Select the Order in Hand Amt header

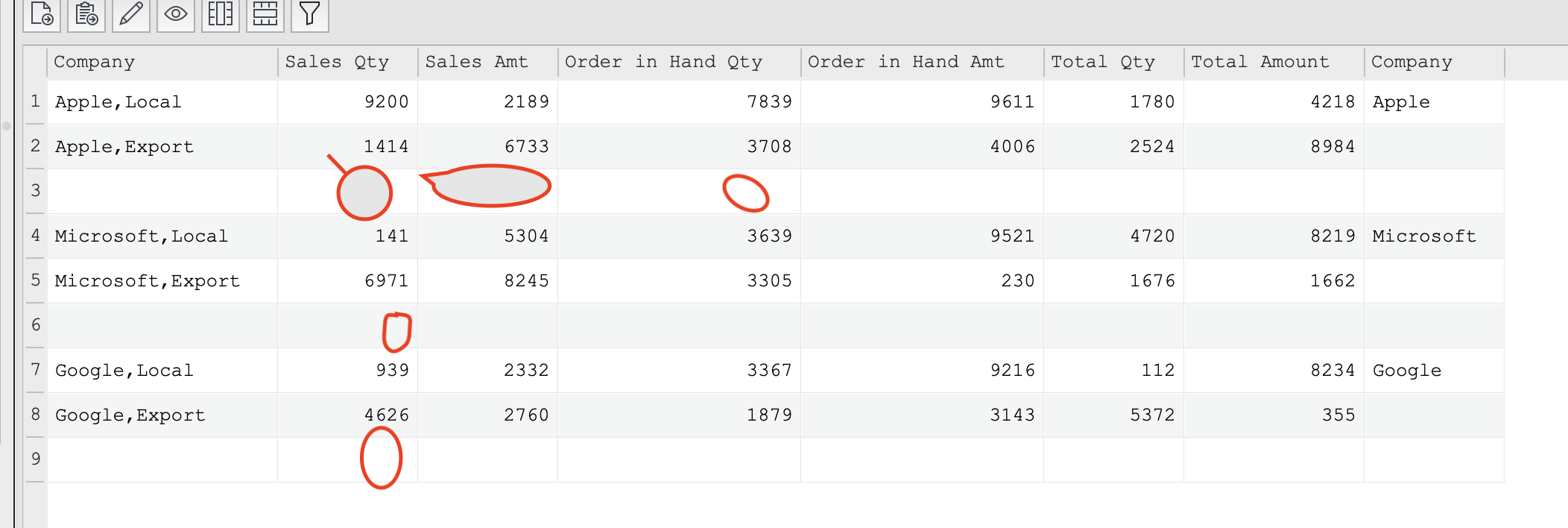922,63
